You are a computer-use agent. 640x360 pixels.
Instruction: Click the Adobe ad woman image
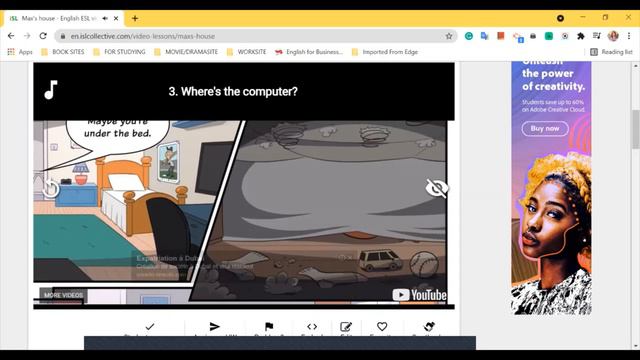coord(551,233)
